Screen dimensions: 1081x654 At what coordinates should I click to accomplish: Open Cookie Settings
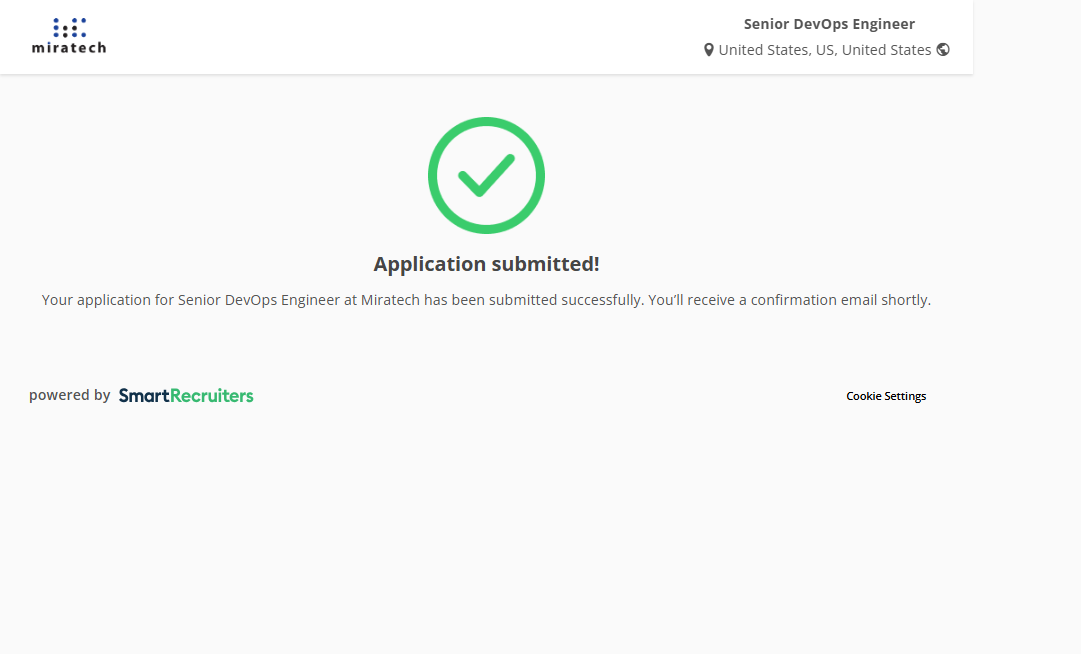click(886, 396)
